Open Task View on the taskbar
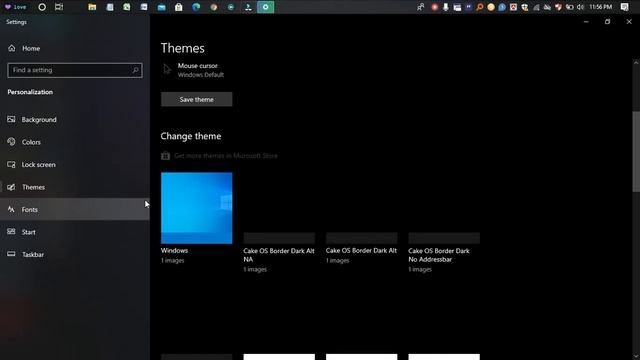This screenshot has width=640, height=360. click(x=59, y=7)
